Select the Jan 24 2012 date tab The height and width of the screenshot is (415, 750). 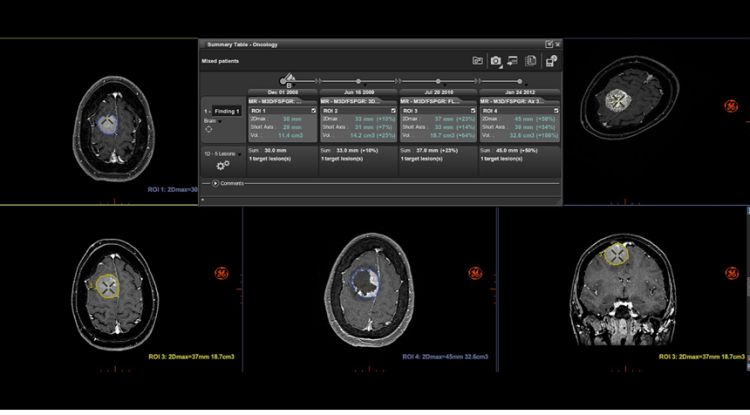(519, 92)
